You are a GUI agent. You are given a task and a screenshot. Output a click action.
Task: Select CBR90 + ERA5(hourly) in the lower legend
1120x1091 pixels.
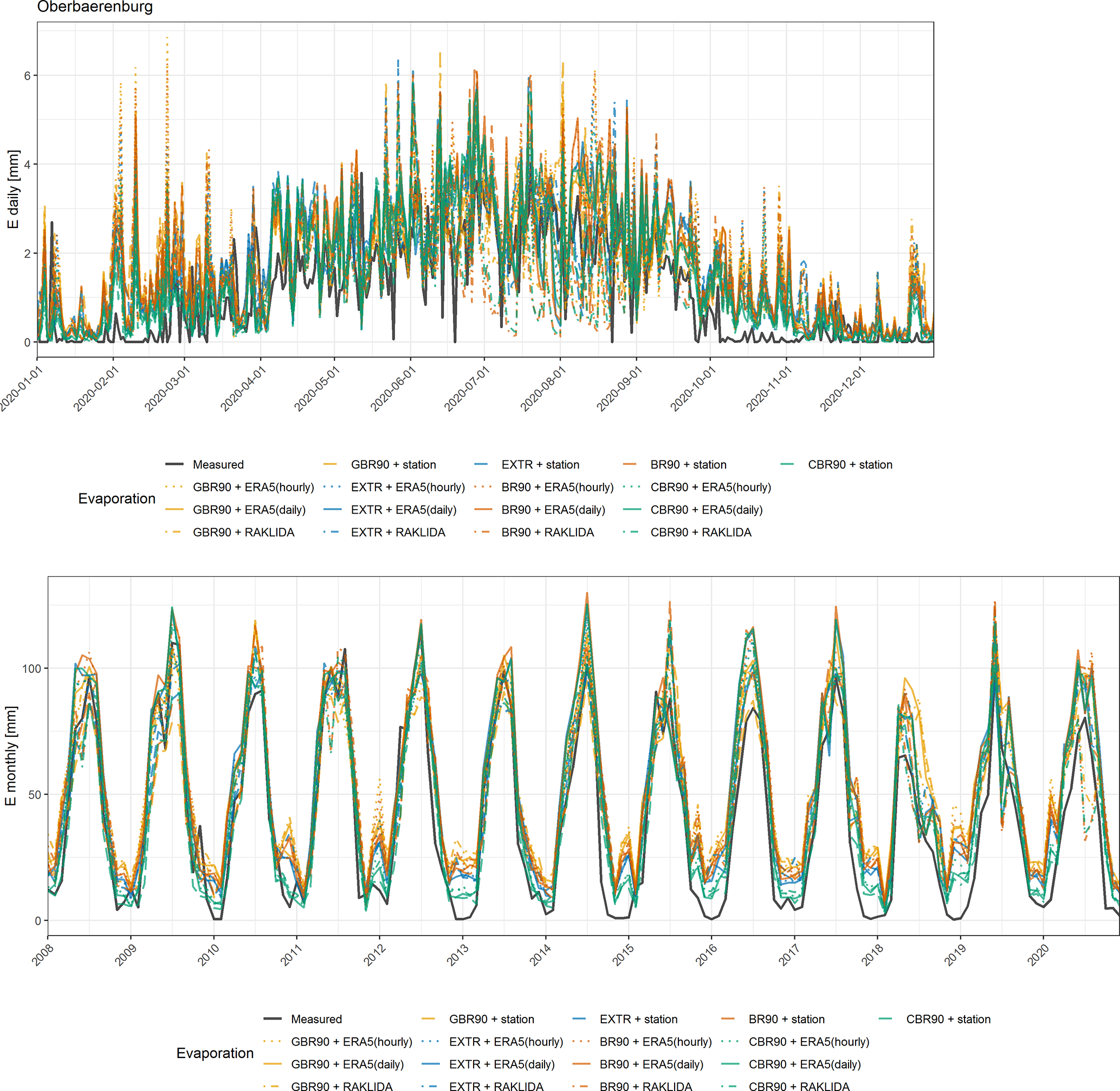(x=809, y=1042)
